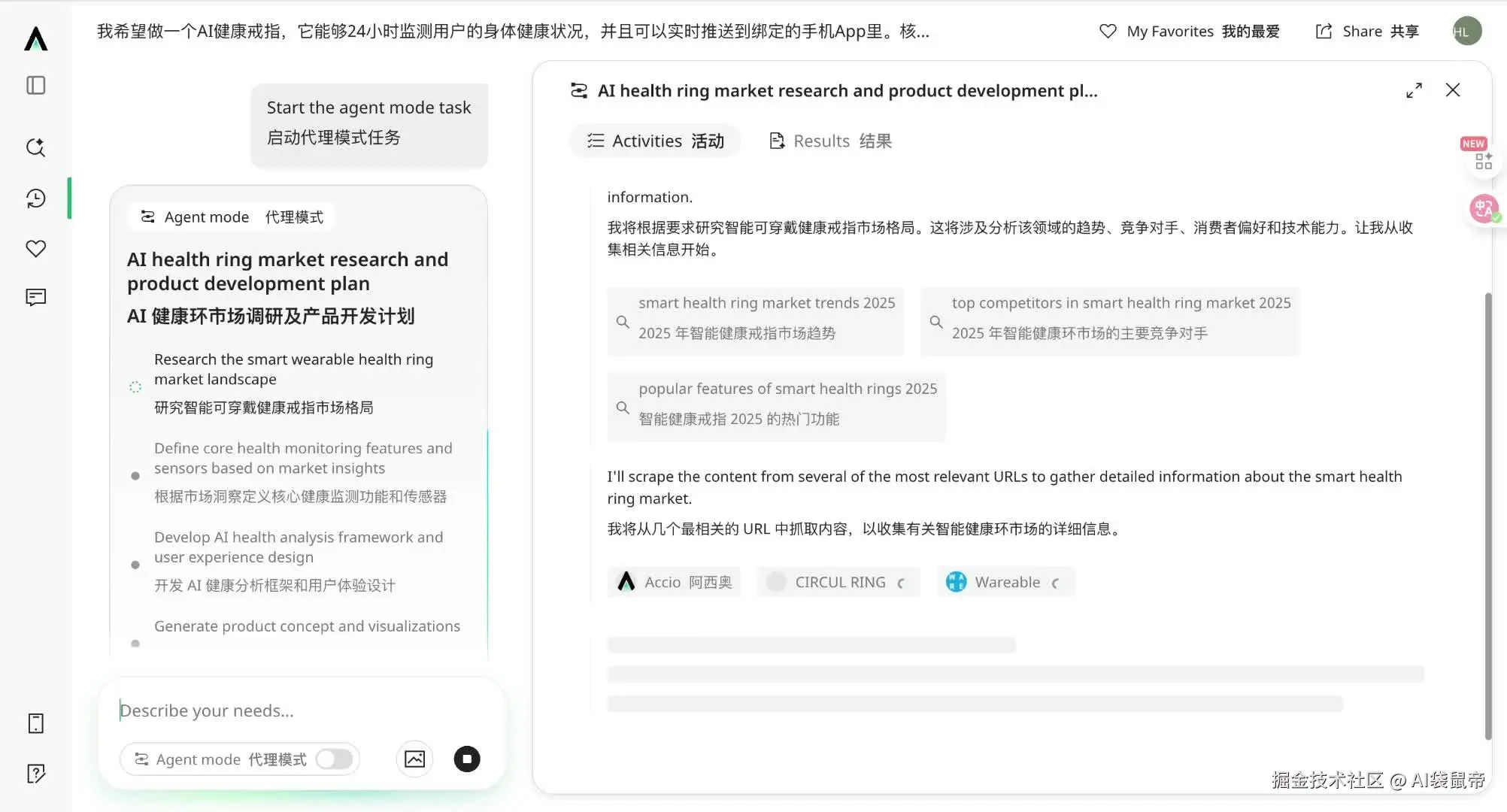
Task: Click the Share button
Action: pyautogui.click(x=1367, y=31)
